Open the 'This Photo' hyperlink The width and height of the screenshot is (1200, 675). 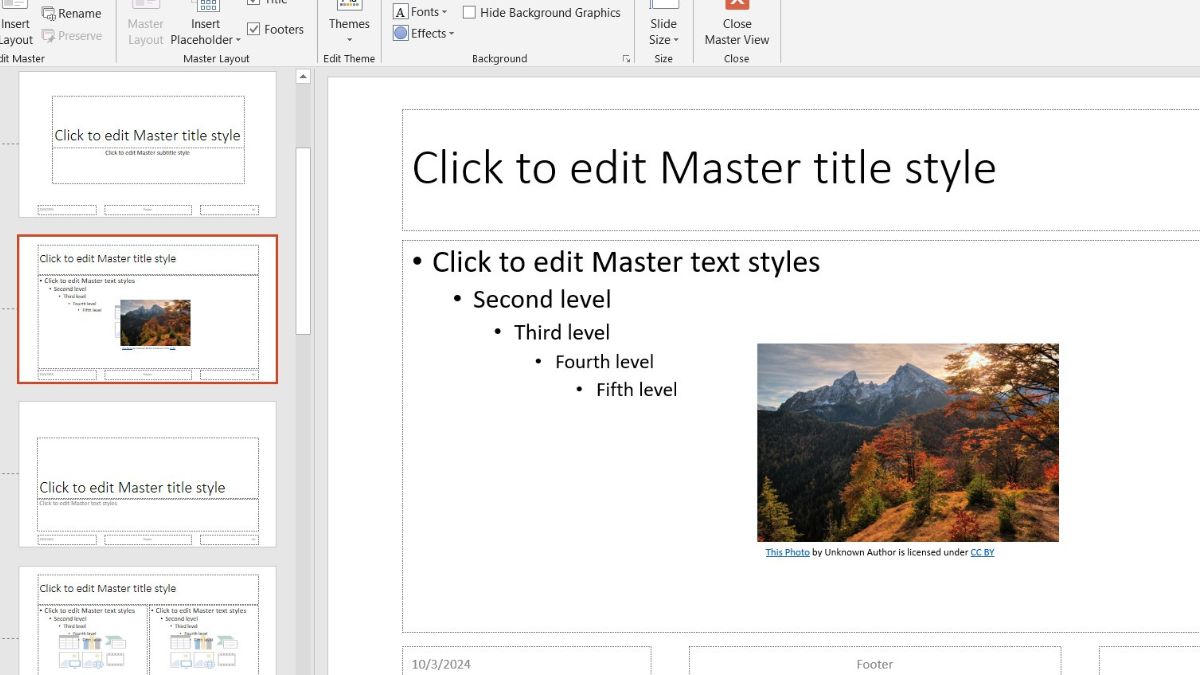tap(788, 552)
